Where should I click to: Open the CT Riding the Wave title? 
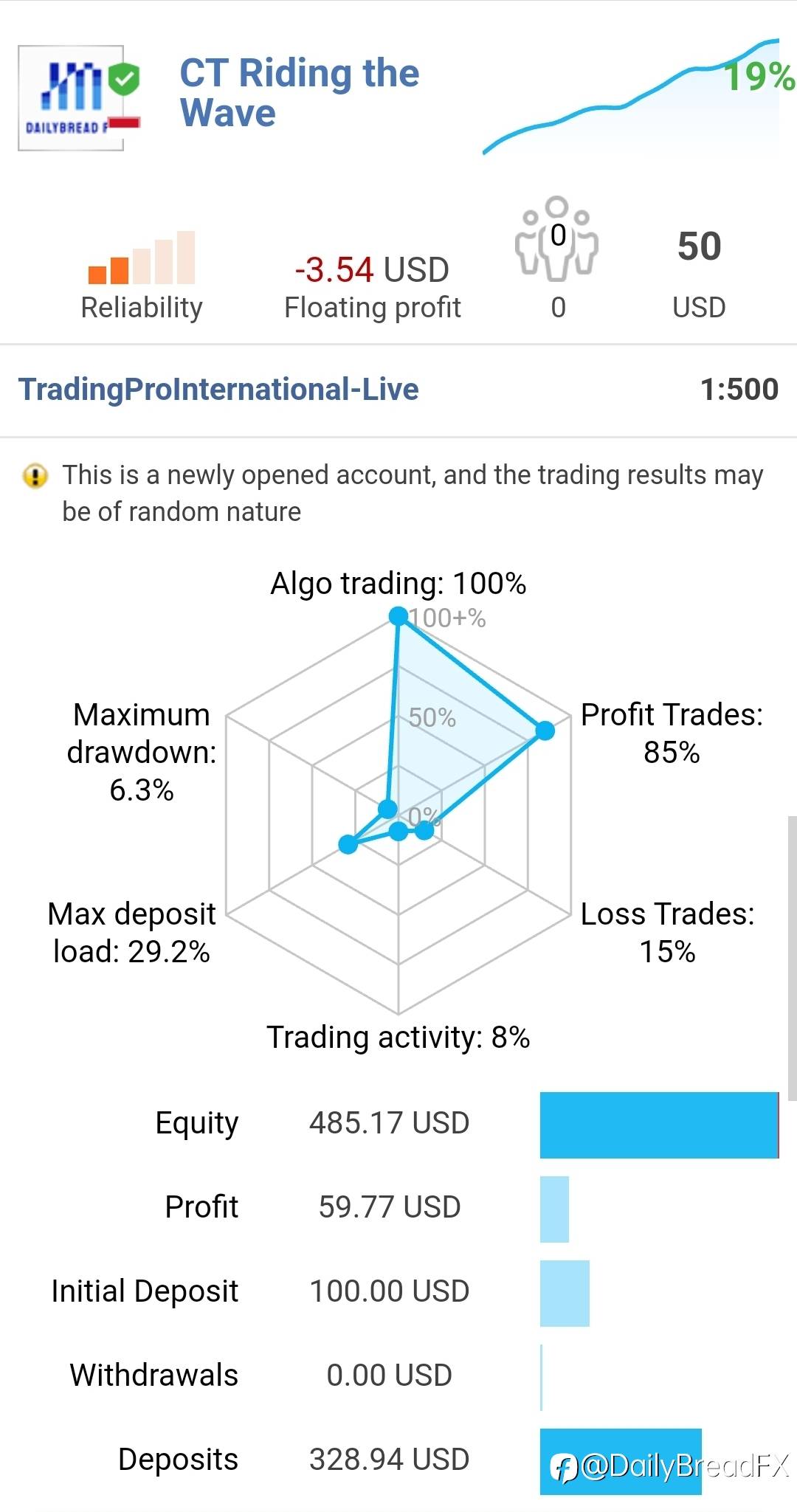[300, 93]
